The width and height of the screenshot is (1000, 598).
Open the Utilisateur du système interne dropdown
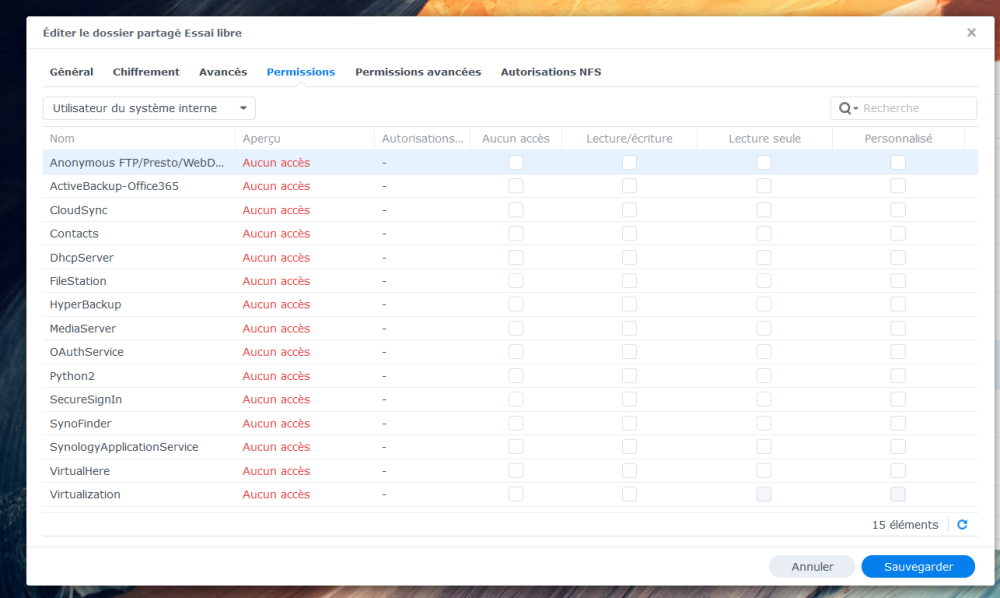click(149, 108)
